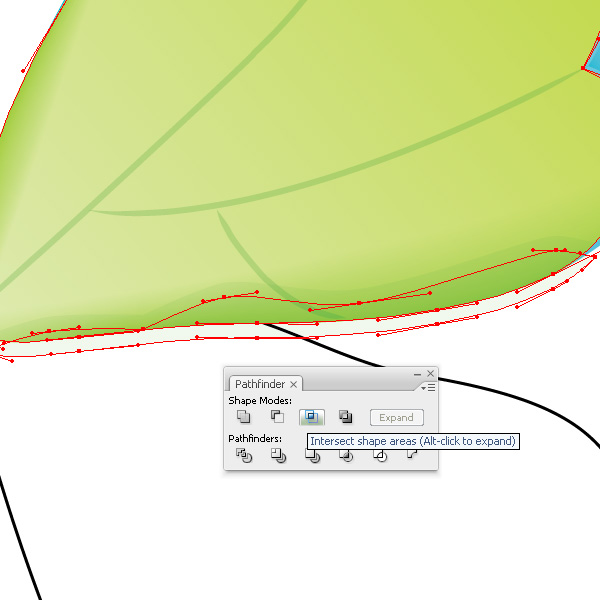Click Add to shape area icon
The height and width of the screenshot is (600, 600).
coord(243,417)
